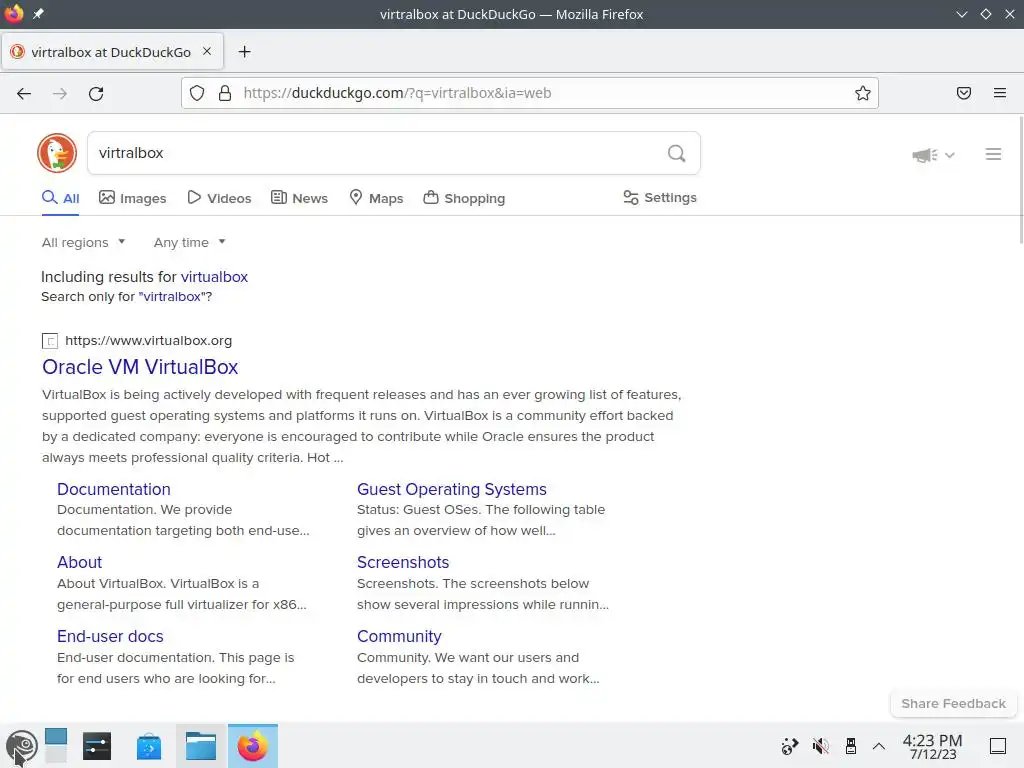Expand hidden system tray icons
The image size is (1024, 768).
click(879, 746)
